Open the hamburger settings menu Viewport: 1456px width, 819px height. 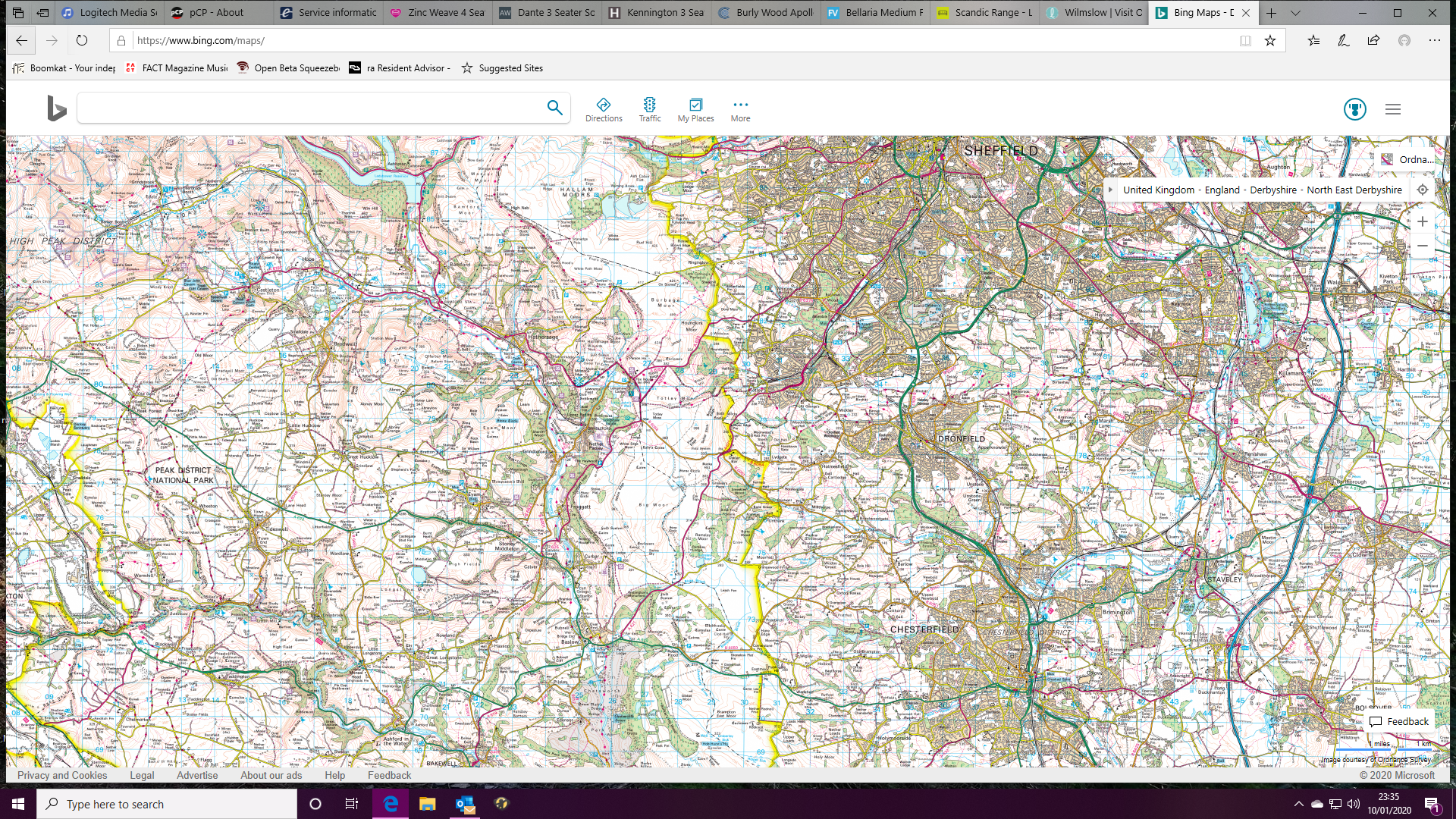pos(1393,109)
